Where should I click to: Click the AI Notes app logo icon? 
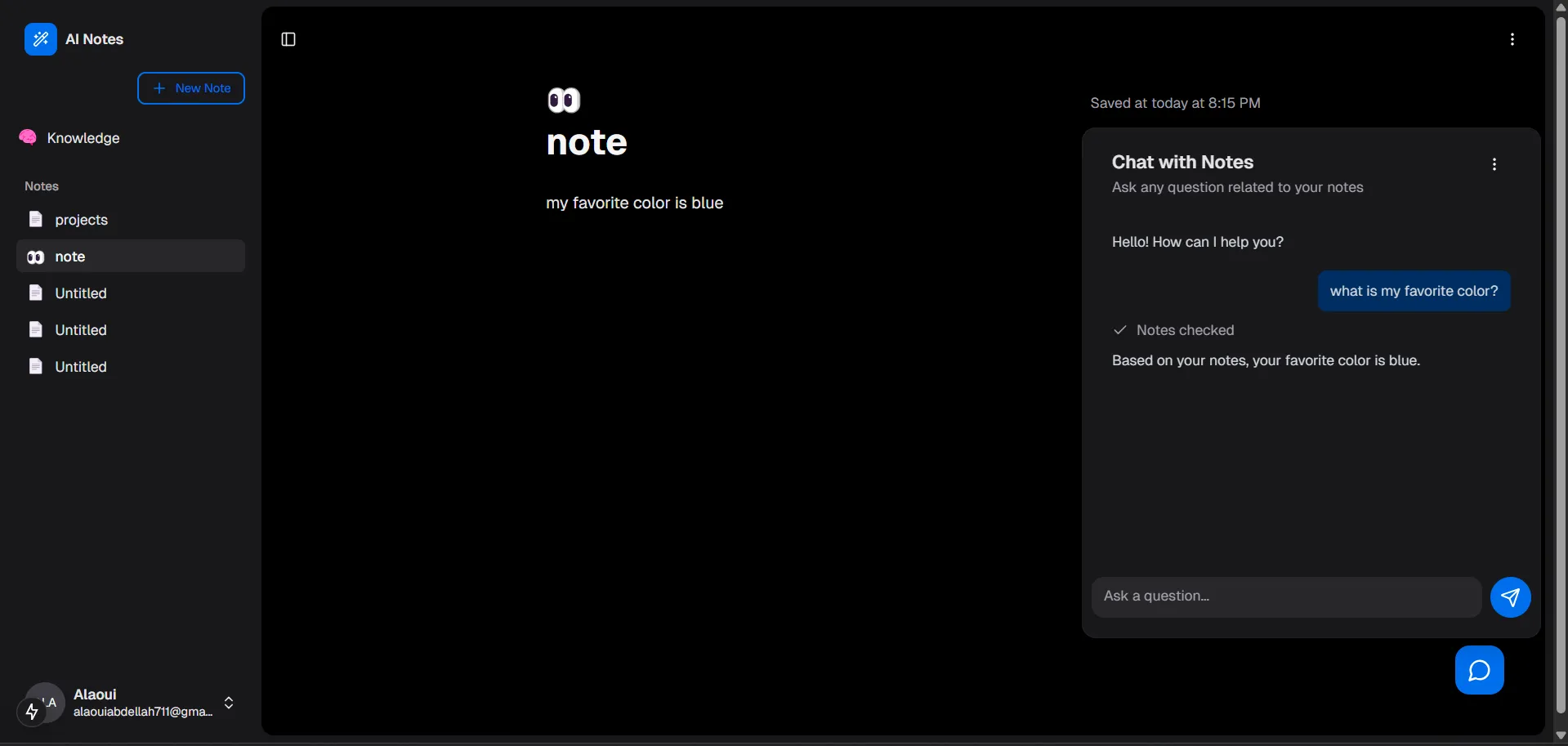tap(41, 39)
